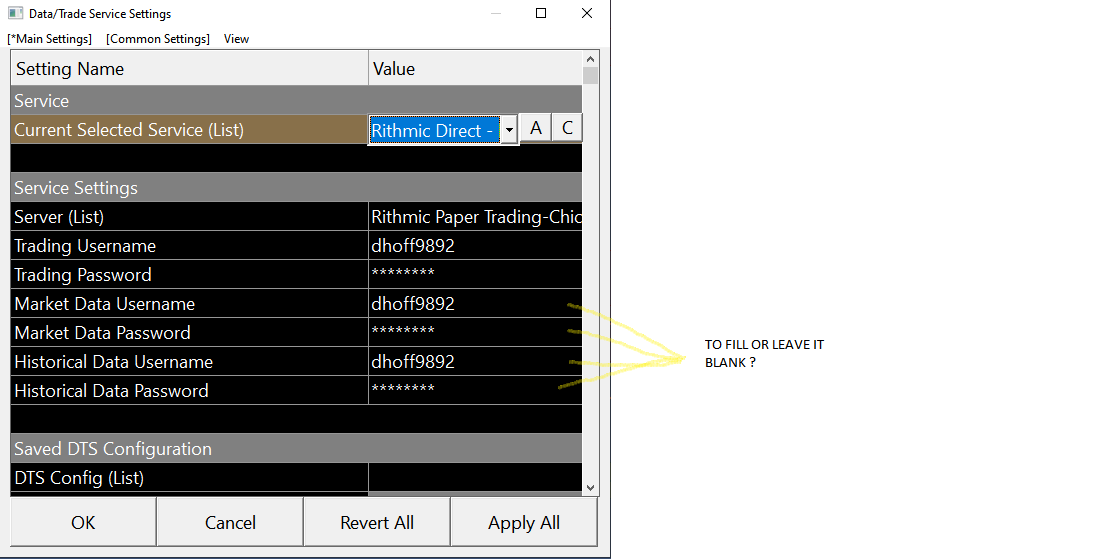The height and width of the screenshot is (559, 1117).
Task: Edit the Historical Data Username value
Action: pyautogui.click(x=475, y=362)
